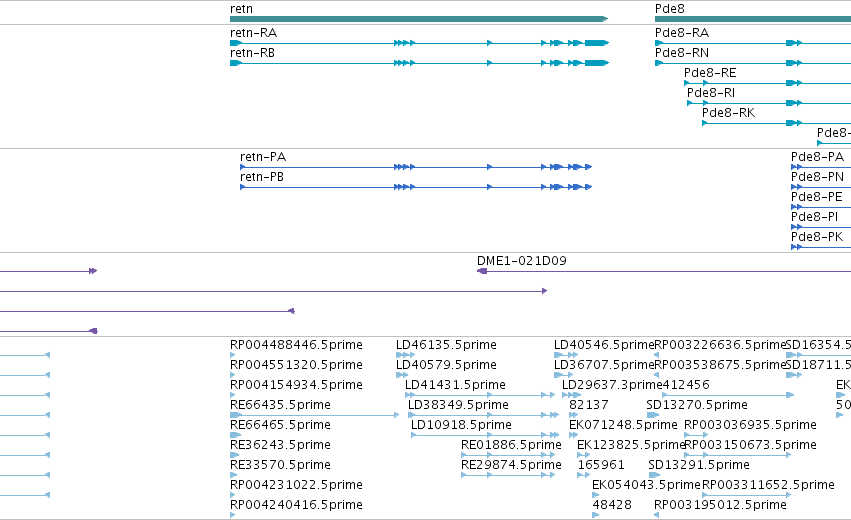Open the Pde8-RA transcript
The image size is (851, 520).
click(682, 33)
